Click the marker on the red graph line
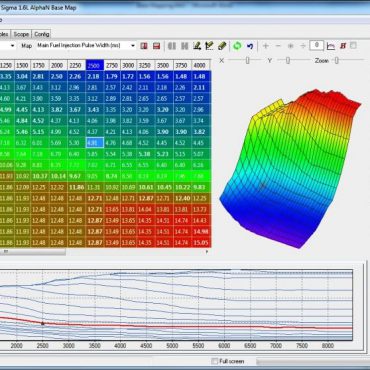Image resolution: width=370 pixels, height=370 pixels. pos(42,323)
